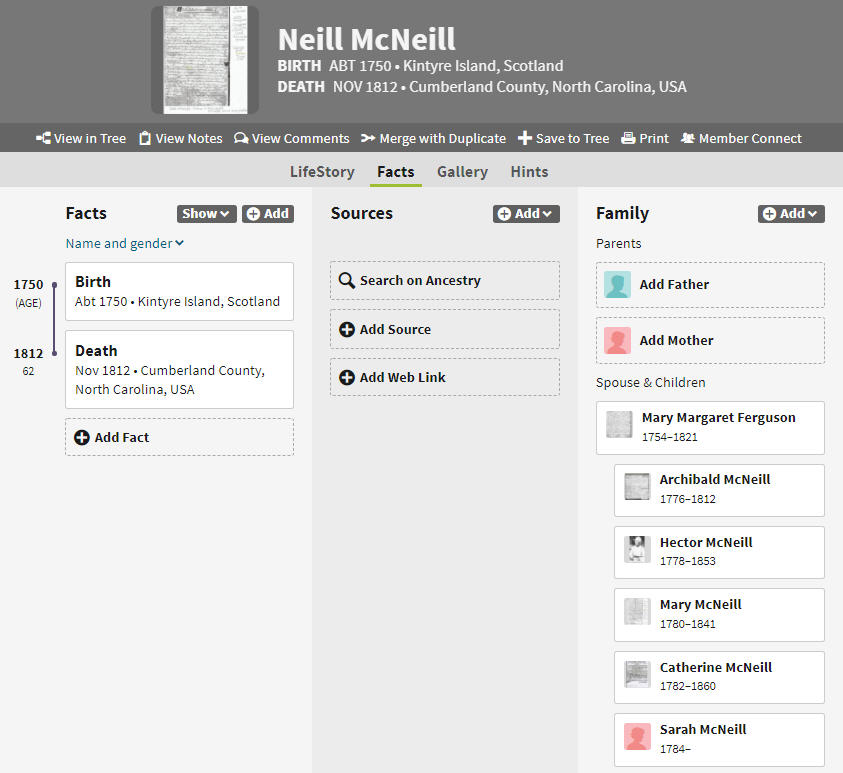This screenshot has width=843, height=773.
Task: Switch to the LifeStory tab
Action: [x=322, y=172]
